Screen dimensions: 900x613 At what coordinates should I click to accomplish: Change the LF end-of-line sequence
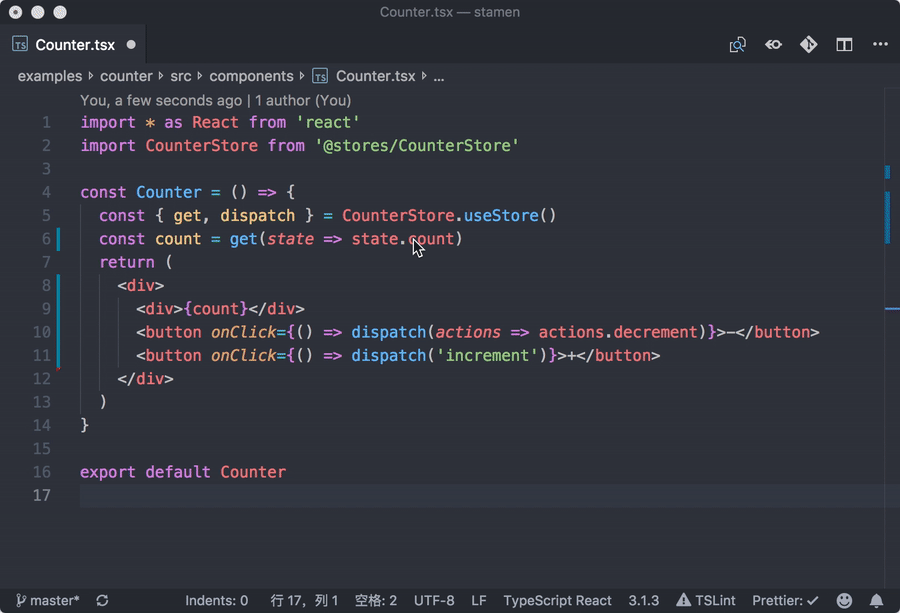click(479, 600)
